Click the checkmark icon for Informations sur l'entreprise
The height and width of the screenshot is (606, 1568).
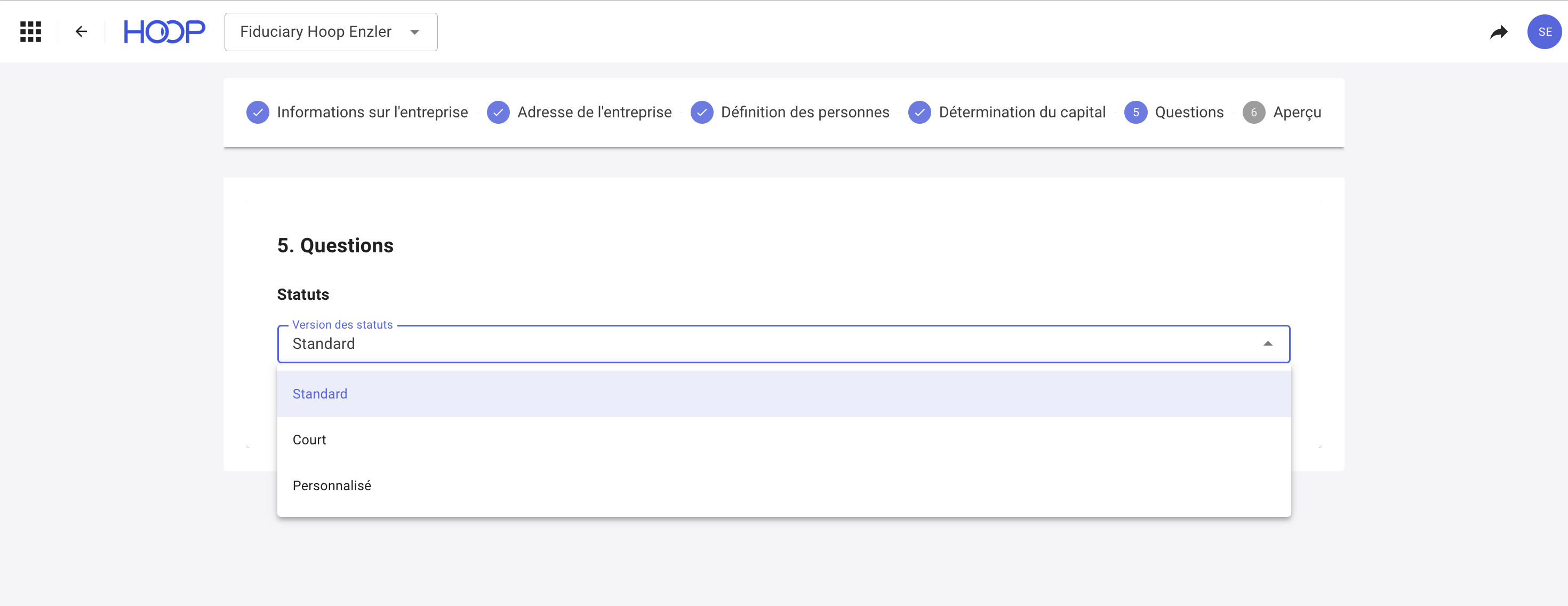[258, 113]
